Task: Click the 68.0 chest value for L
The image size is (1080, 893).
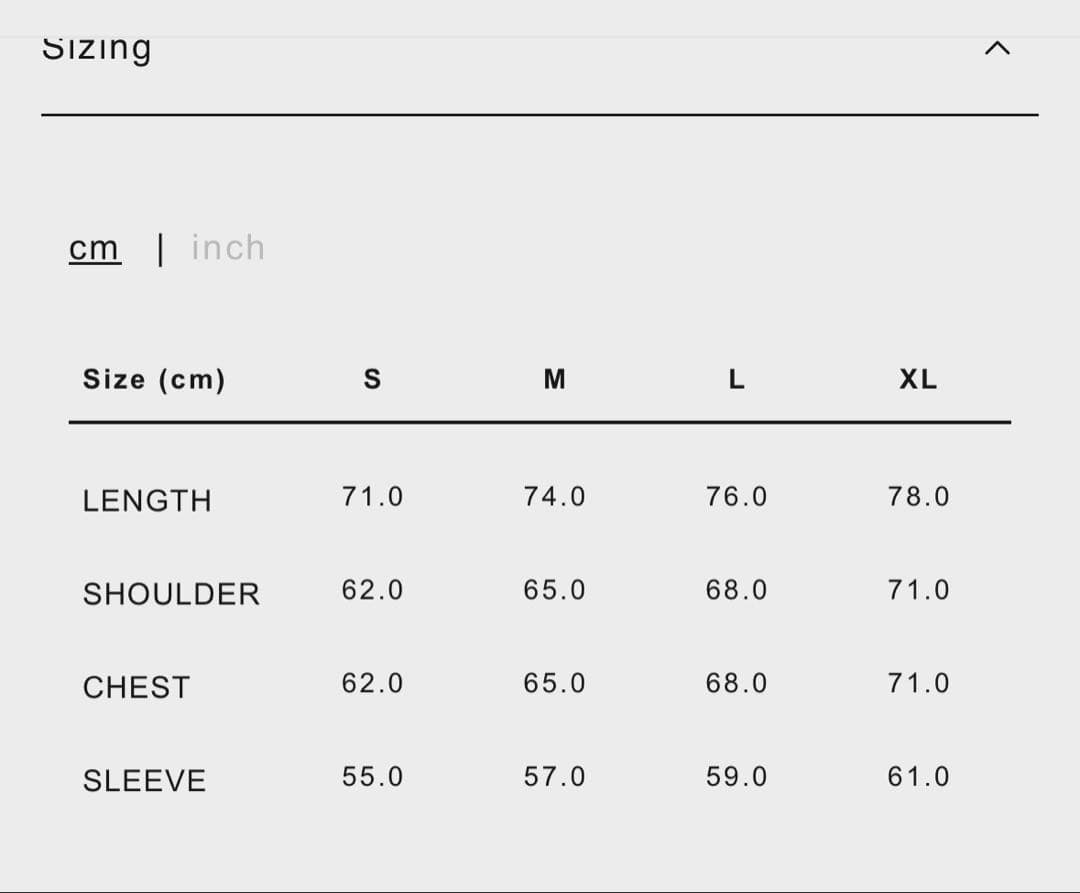Action: tap(736, 684)
